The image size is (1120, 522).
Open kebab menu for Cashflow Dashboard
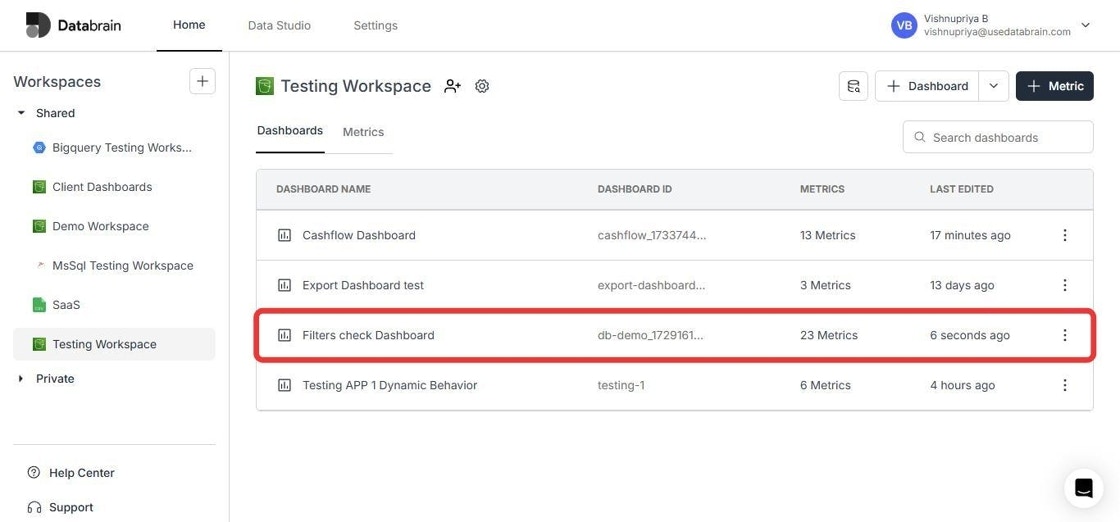pyautogui.click(x=1064, y=235)
